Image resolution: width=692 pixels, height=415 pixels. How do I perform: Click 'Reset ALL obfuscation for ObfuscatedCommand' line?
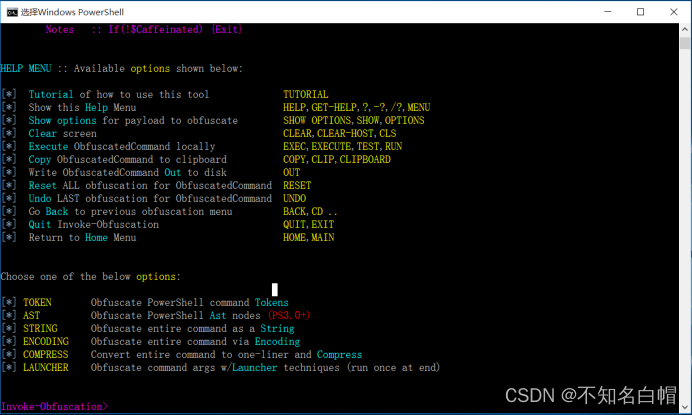[150, 185]
